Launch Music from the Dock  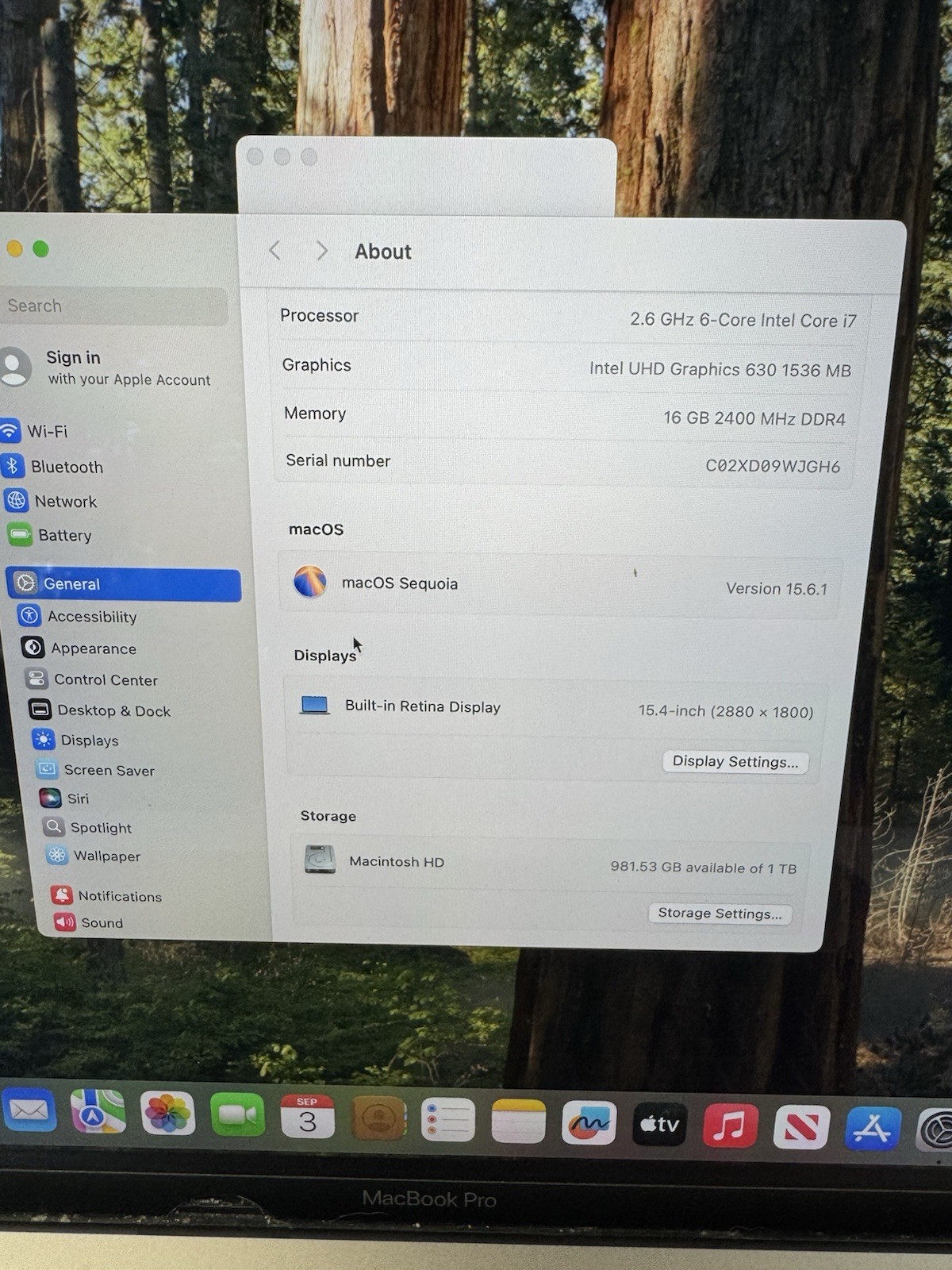point(730,1126)
